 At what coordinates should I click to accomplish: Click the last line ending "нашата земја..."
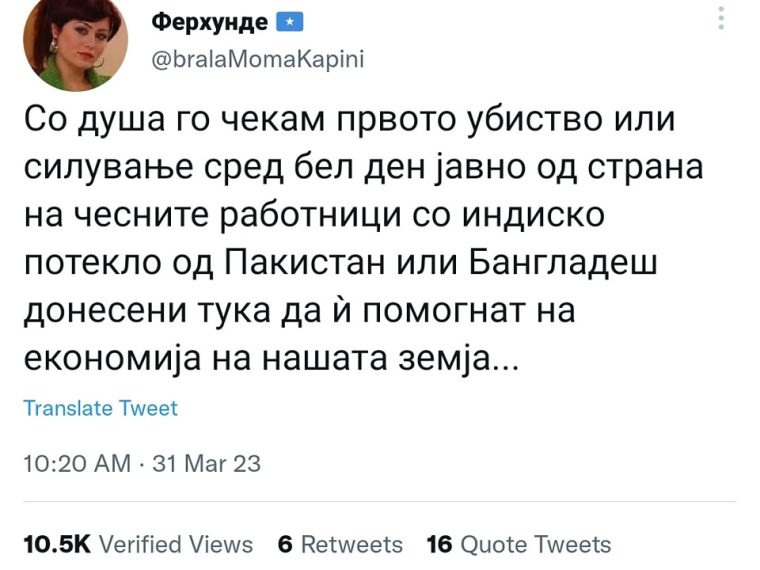[271, 359]
